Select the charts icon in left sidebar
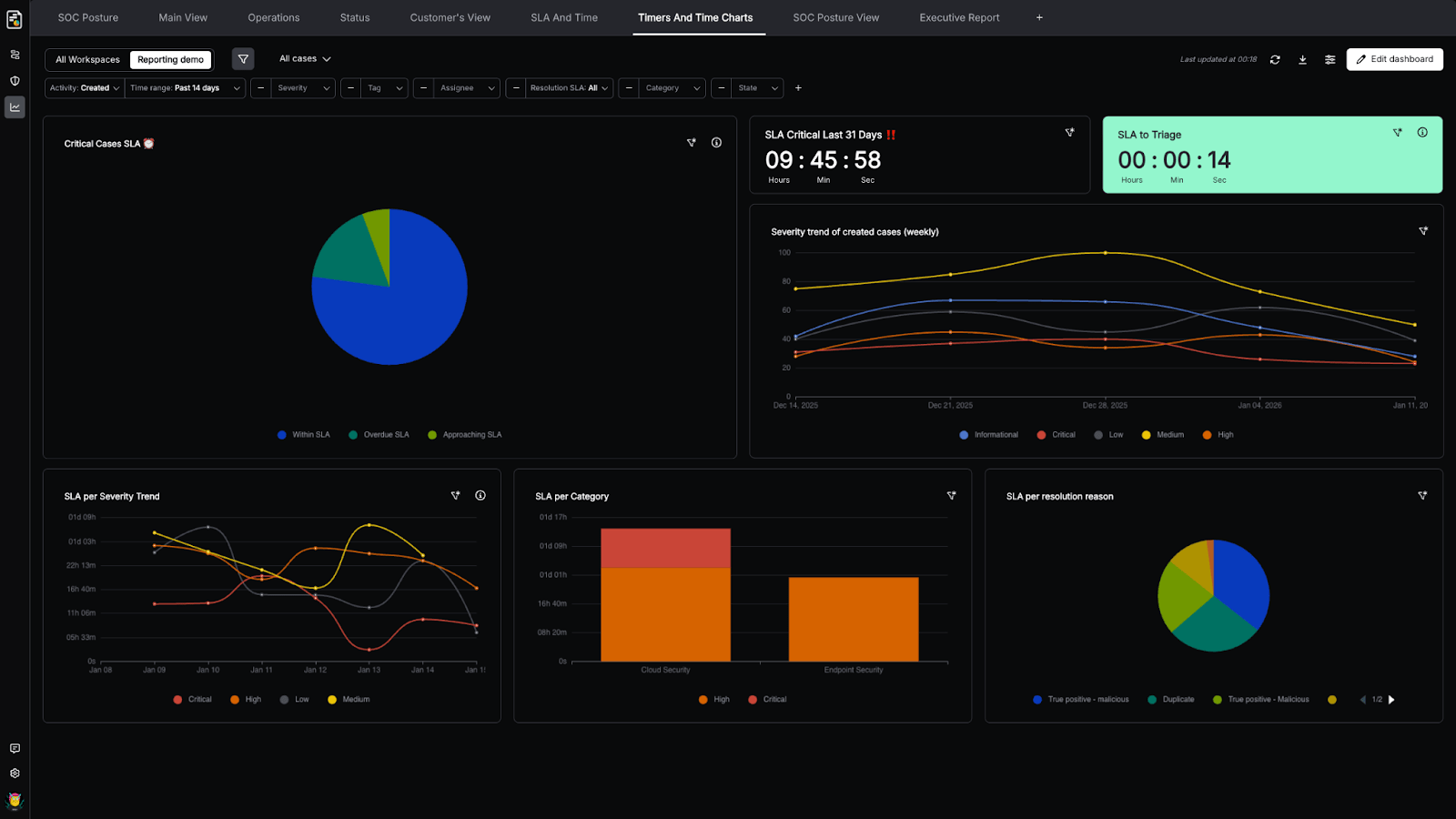The width and height of the screenshot is (1456, 819). point(15,106)
